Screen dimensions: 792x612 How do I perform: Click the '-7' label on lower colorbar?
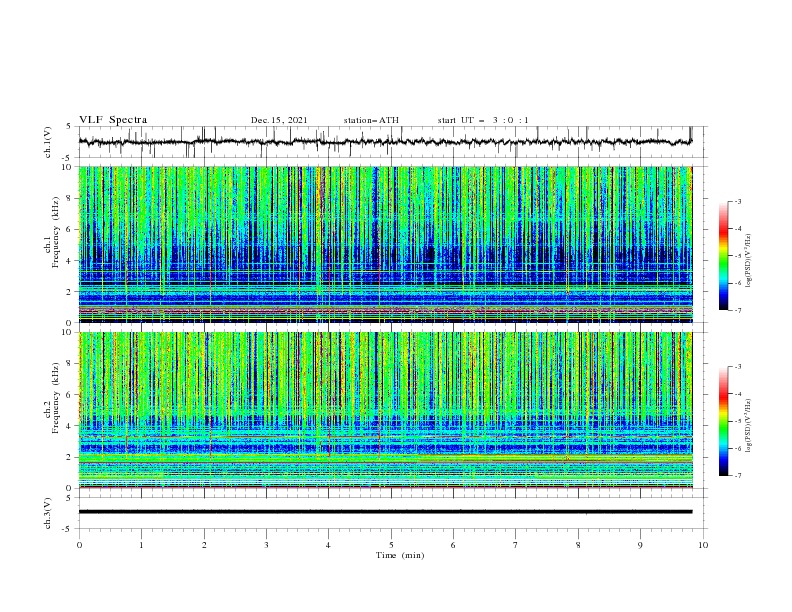click(x=737, y=476)
